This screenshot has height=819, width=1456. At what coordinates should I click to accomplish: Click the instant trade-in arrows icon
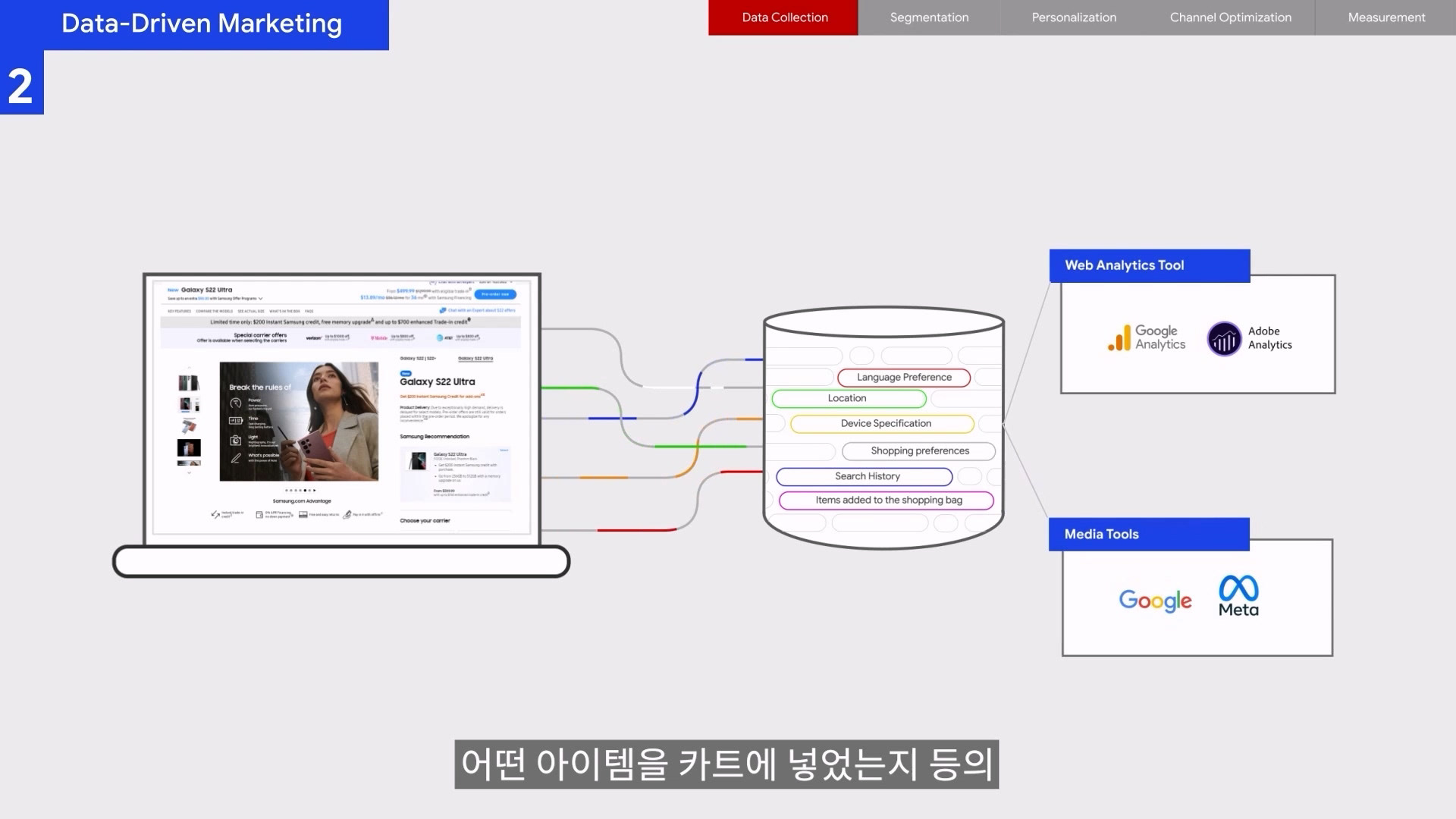click(215, 514)
